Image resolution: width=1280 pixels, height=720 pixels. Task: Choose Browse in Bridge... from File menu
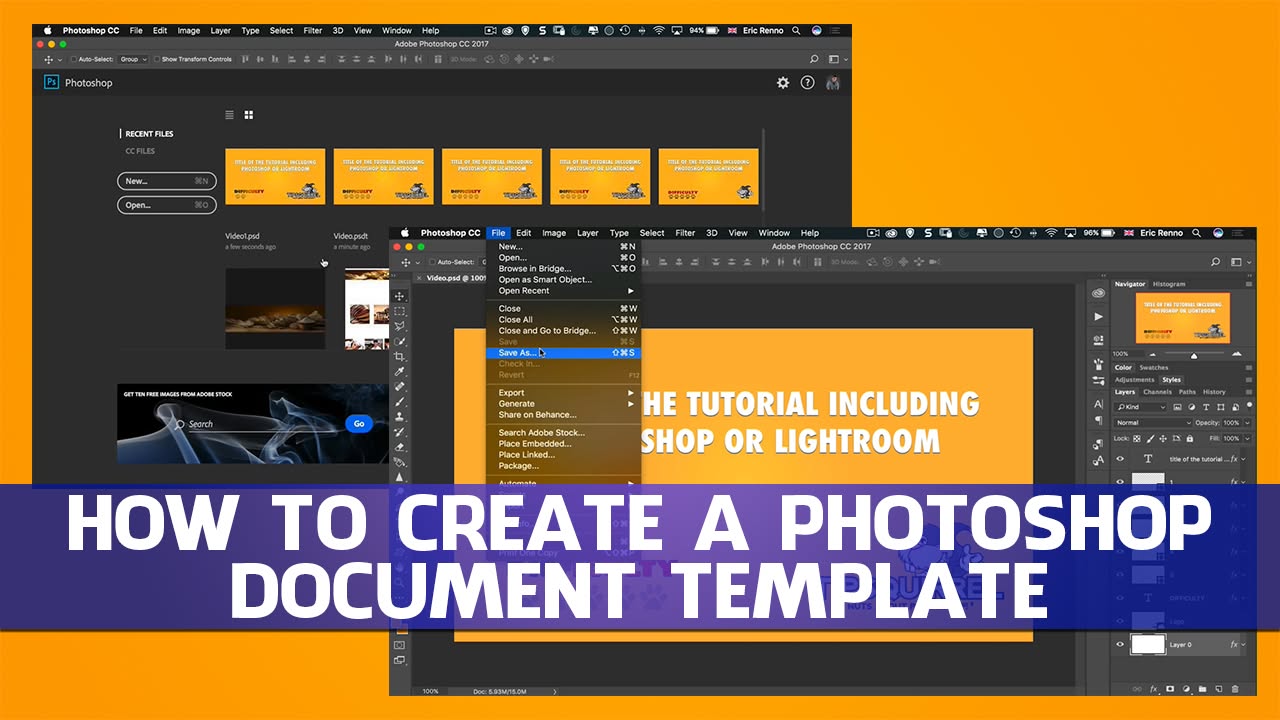563,269
